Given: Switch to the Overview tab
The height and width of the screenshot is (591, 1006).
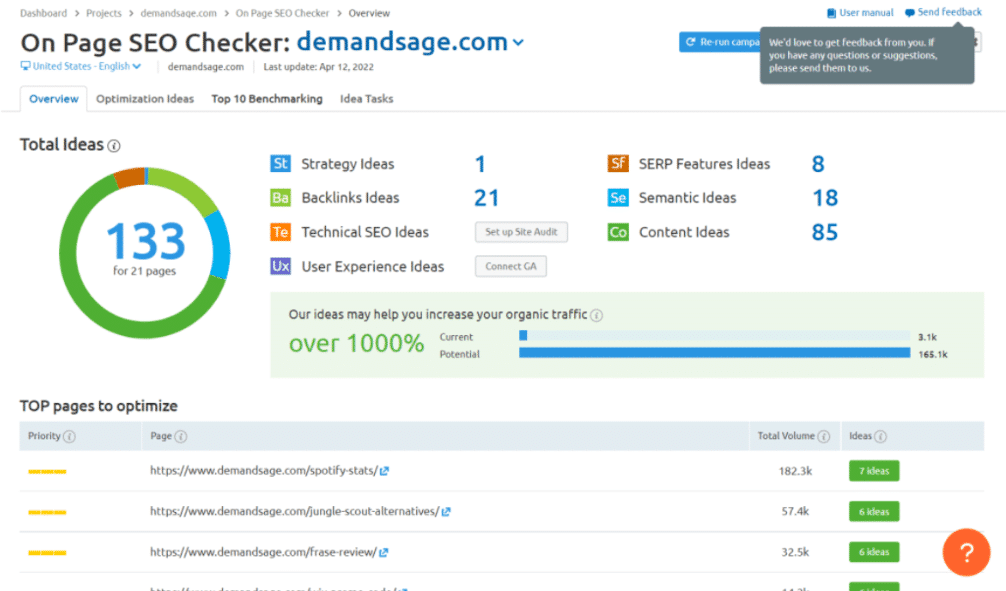Looking at the screenshot, I should coord(54,99).
